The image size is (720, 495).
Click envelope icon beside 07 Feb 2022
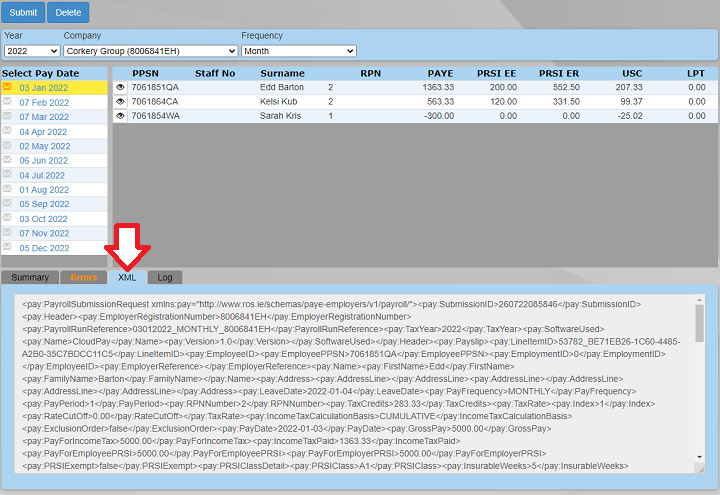(8, 102)
